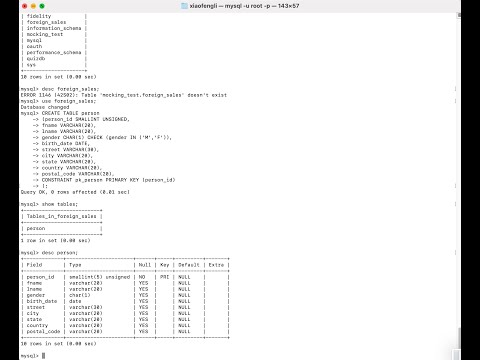Click 'gender' in the desc table Field column
The height and width of the screenshot is (360, 480).
coord(36,295)
